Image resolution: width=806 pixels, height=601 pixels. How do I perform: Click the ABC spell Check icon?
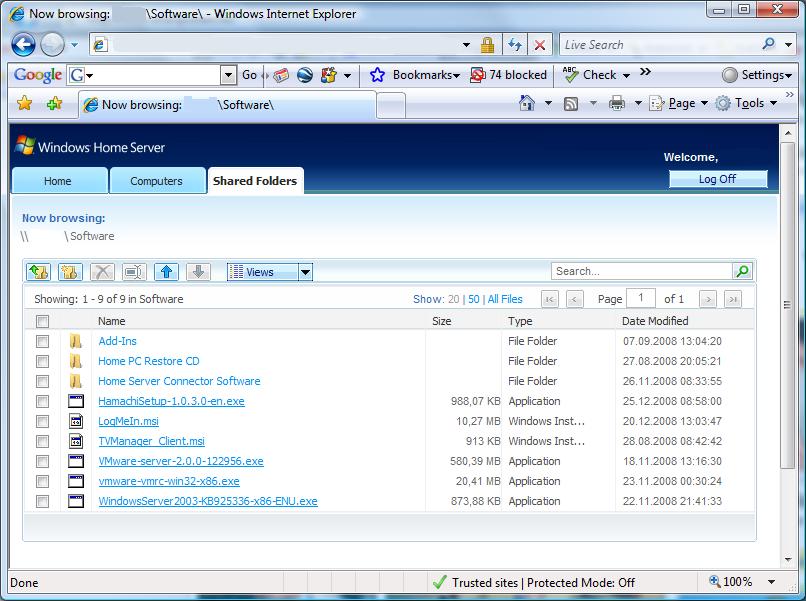pyautogui.click(x=571, y=75)
